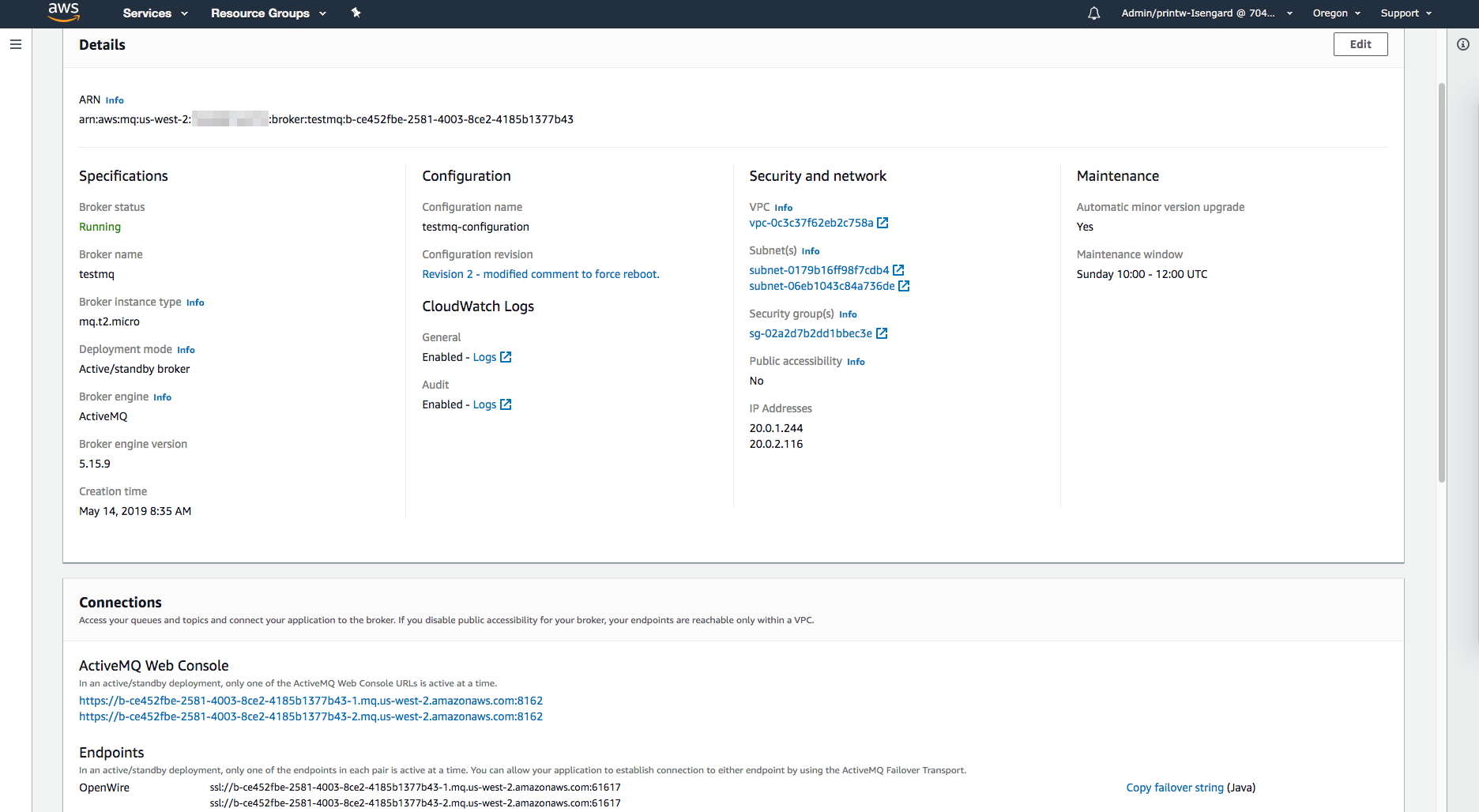The image size is (1479, 812).
Task: Click the Edit button for broker details
Action: [x=1360, y=44]
